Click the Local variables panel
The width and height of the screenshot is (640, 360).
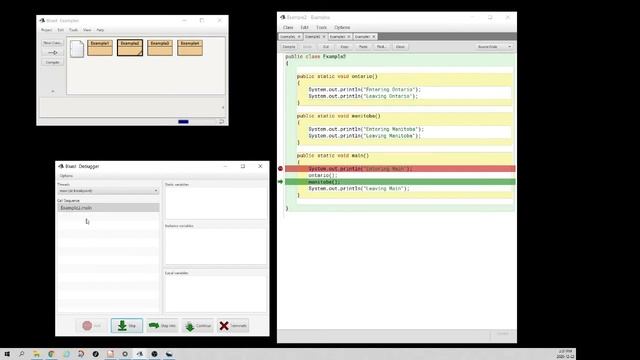click(215, 293)
